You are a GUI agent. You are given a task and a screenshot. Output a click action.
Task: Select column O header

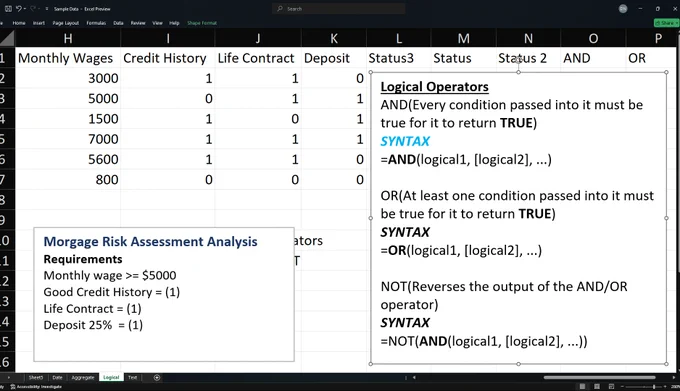(593, 39)
